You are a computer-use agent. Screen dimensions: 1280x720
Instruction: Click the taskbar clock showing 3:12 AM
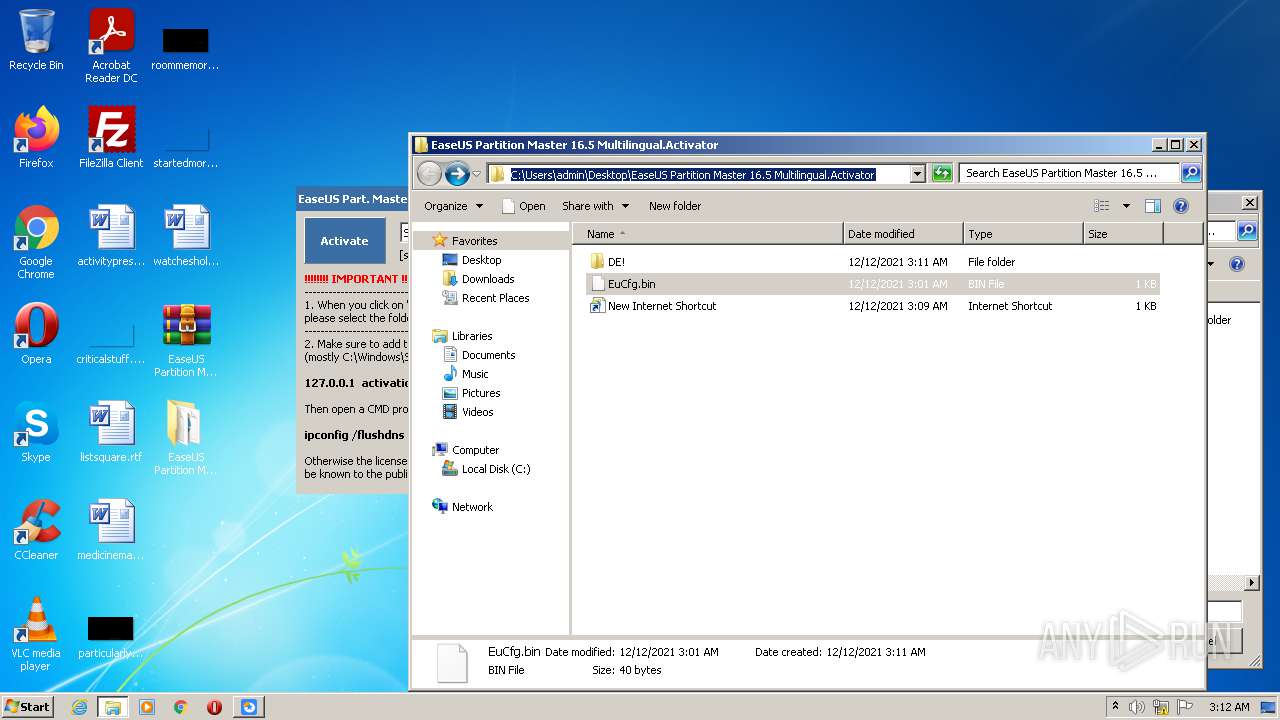[x=1229, y=707]
